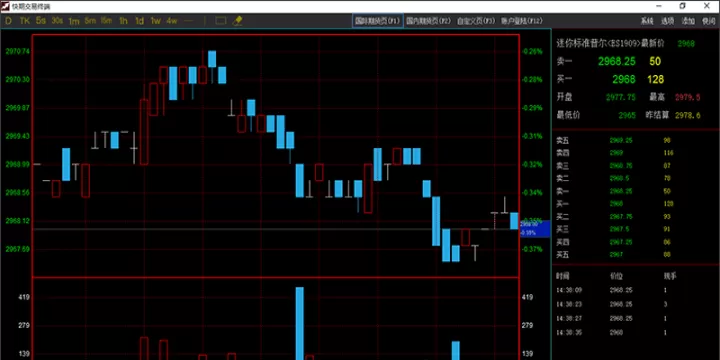The image size is (720, 360).
Task: Click the 添加 menu item
Action: 688,21
